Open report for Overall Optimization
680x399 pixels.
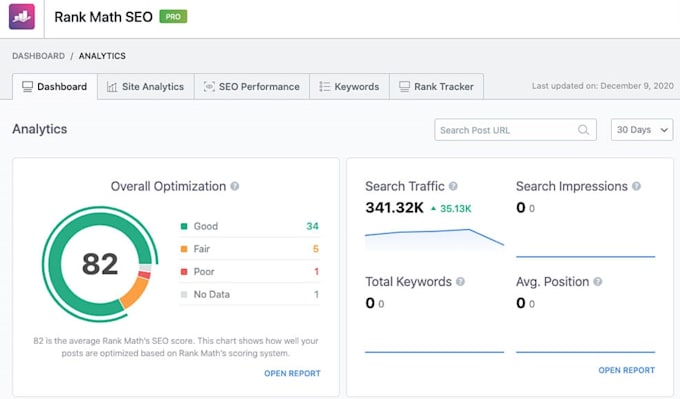292,373
